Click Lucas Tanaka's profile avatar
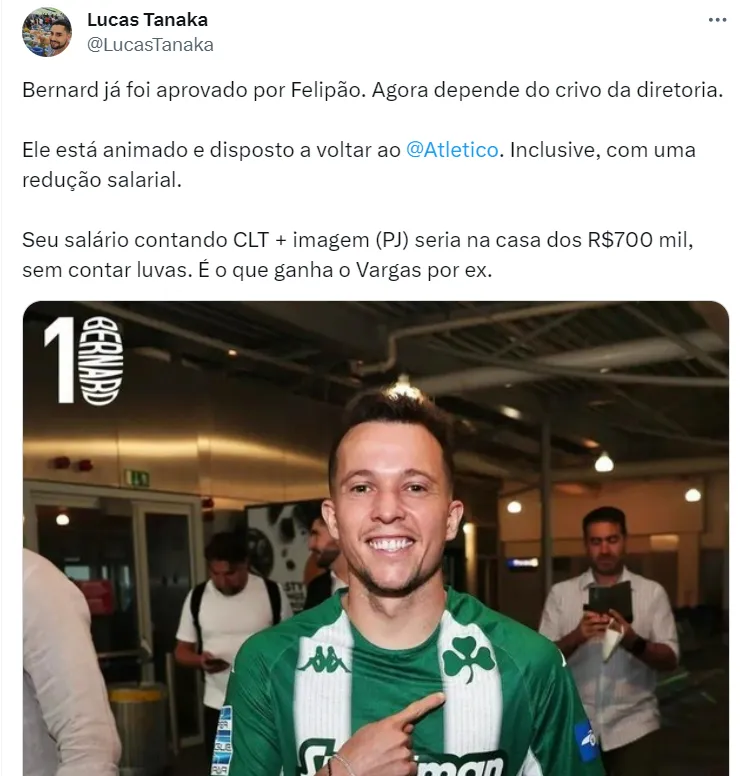The image size is (745, 776). tap(47, 32)
